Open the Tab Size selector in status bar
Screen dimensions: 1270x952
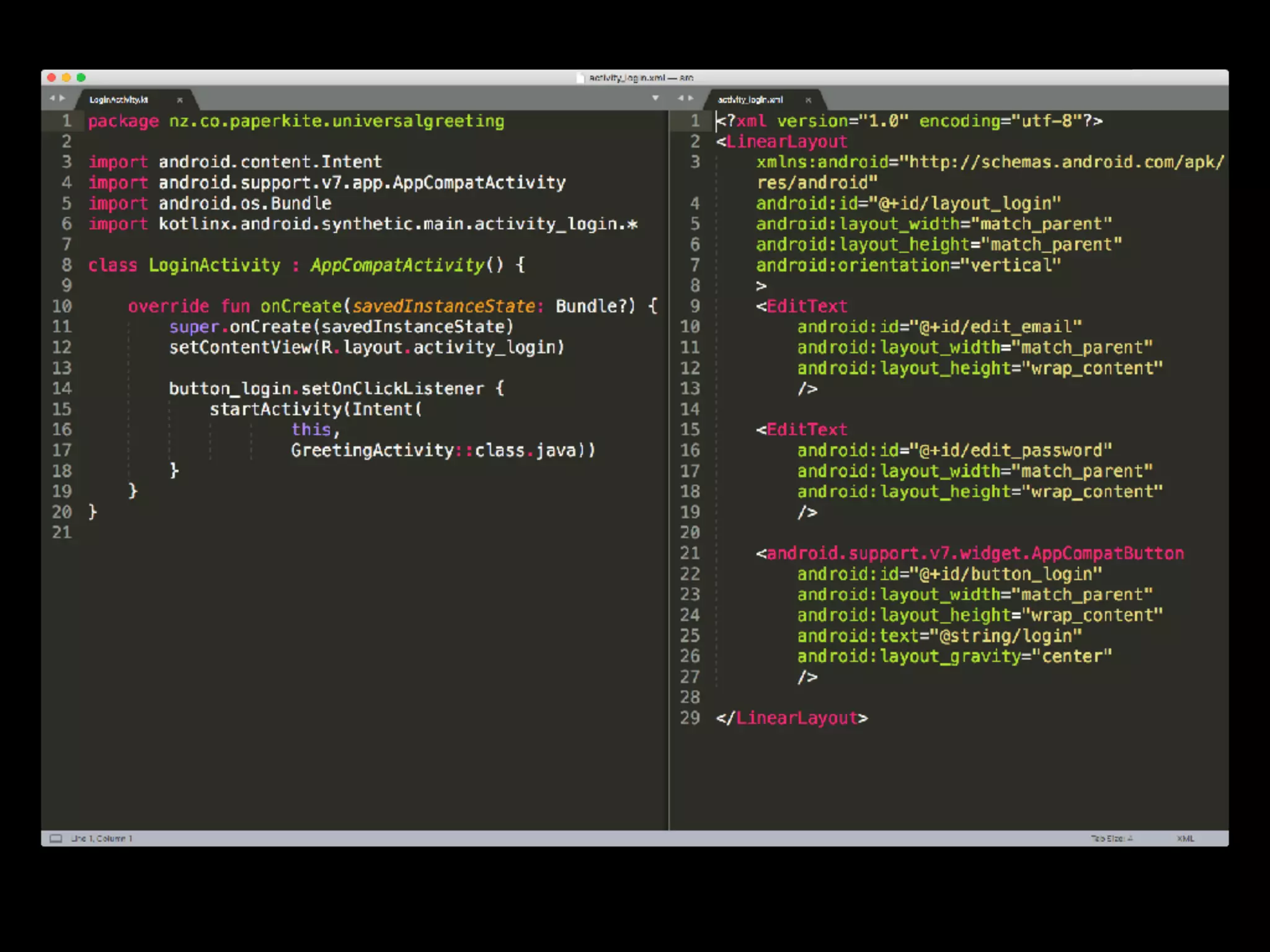point(1111,839)
